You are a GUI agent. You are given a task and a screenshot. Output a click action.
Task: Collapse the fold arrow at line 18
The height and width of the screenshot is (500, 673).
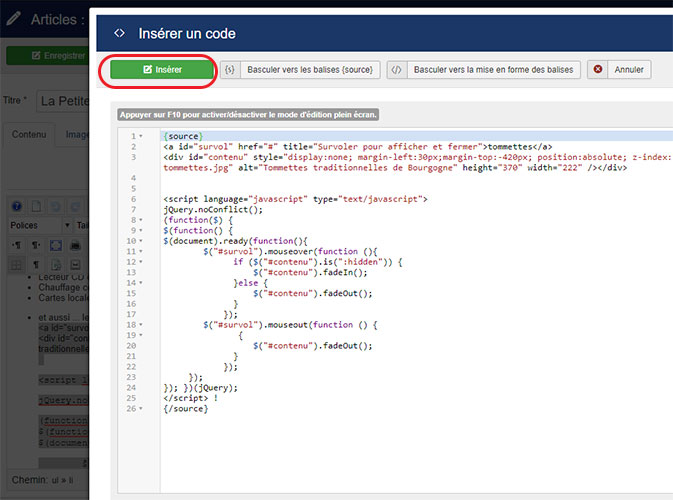pos(141,325)
